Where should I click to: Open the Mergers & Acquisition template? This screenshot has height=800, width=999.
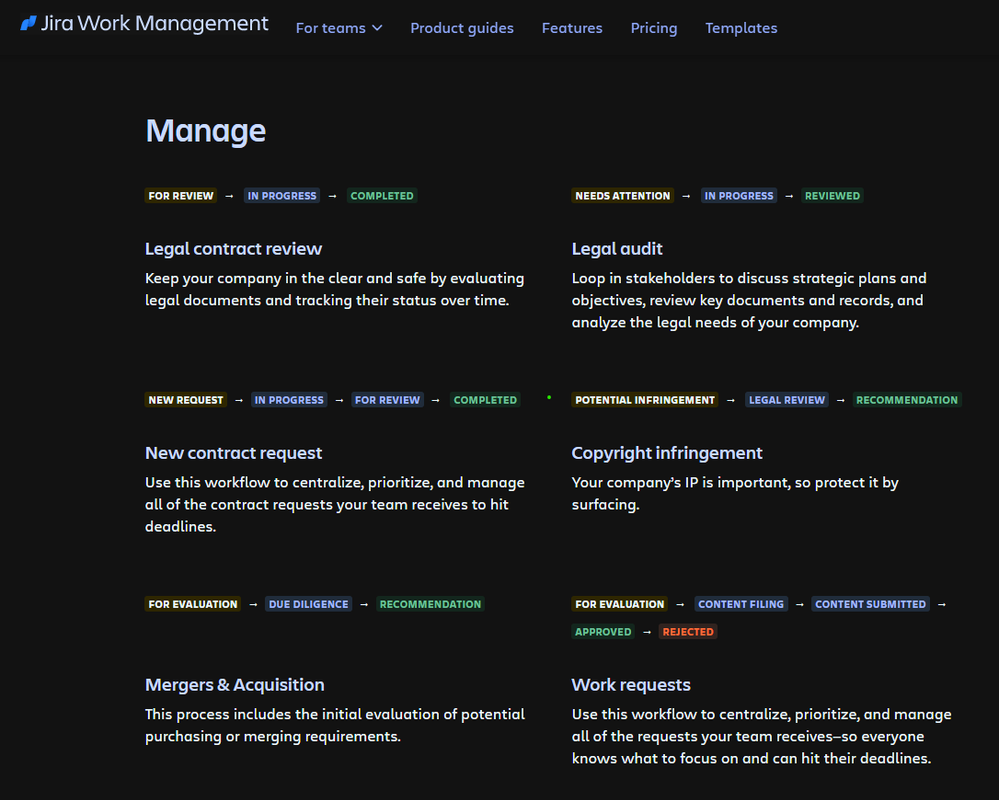[x=234, y=685]
